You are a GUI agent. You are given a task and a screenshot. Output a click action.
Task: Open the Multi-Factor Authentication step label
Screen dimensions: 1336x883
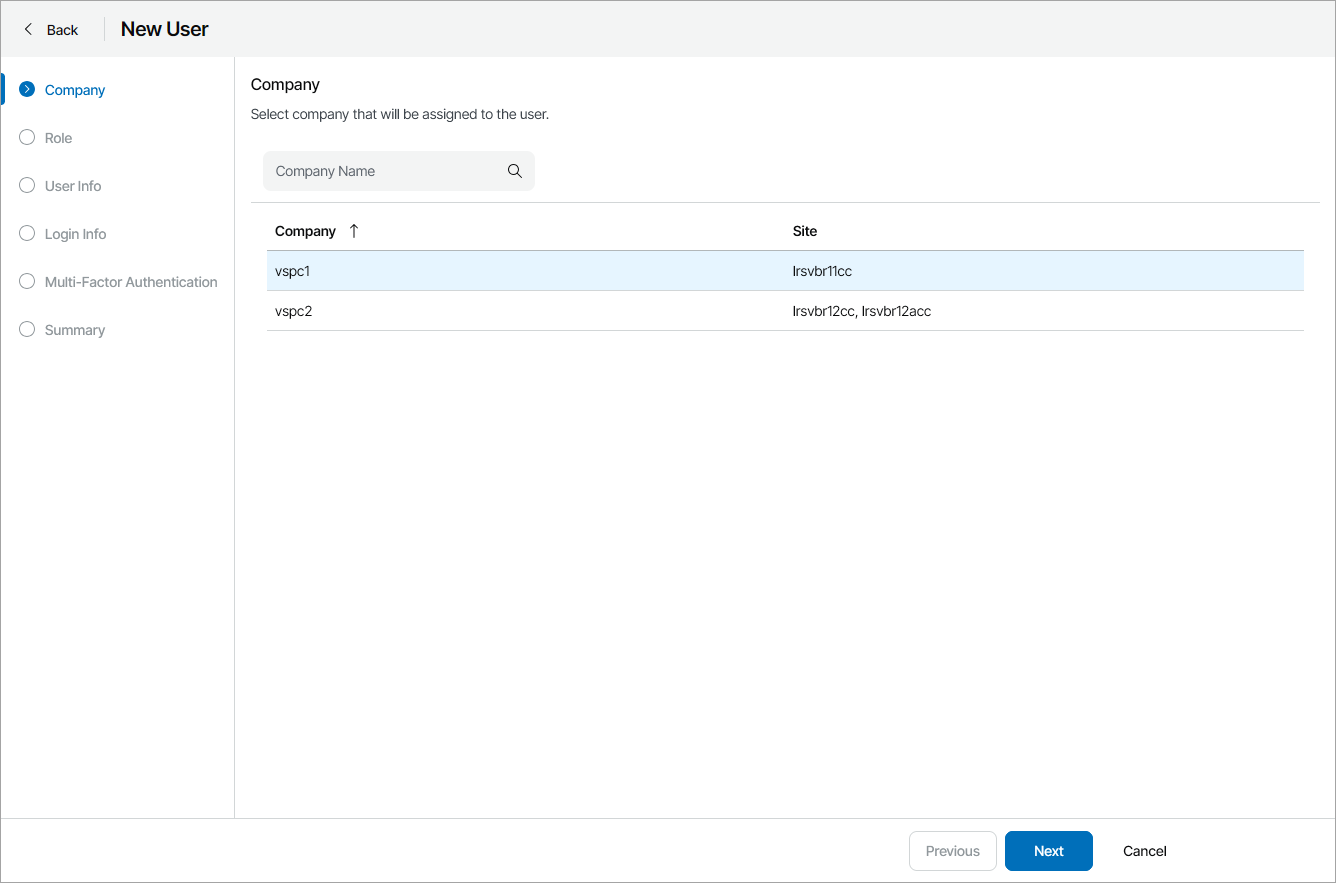pos(131,282)
